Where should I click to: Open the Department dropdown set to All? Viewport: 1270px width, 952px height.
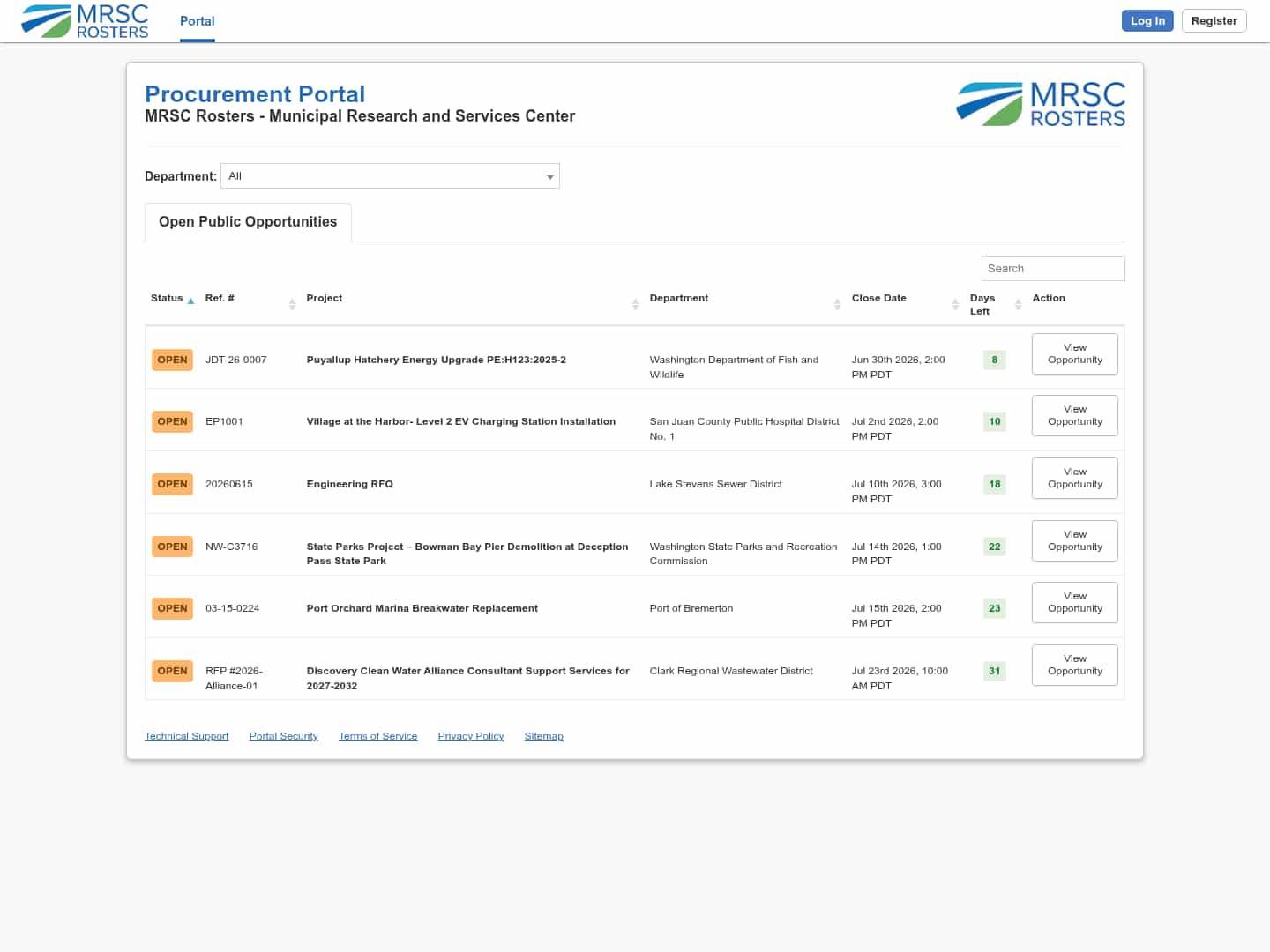390,176
